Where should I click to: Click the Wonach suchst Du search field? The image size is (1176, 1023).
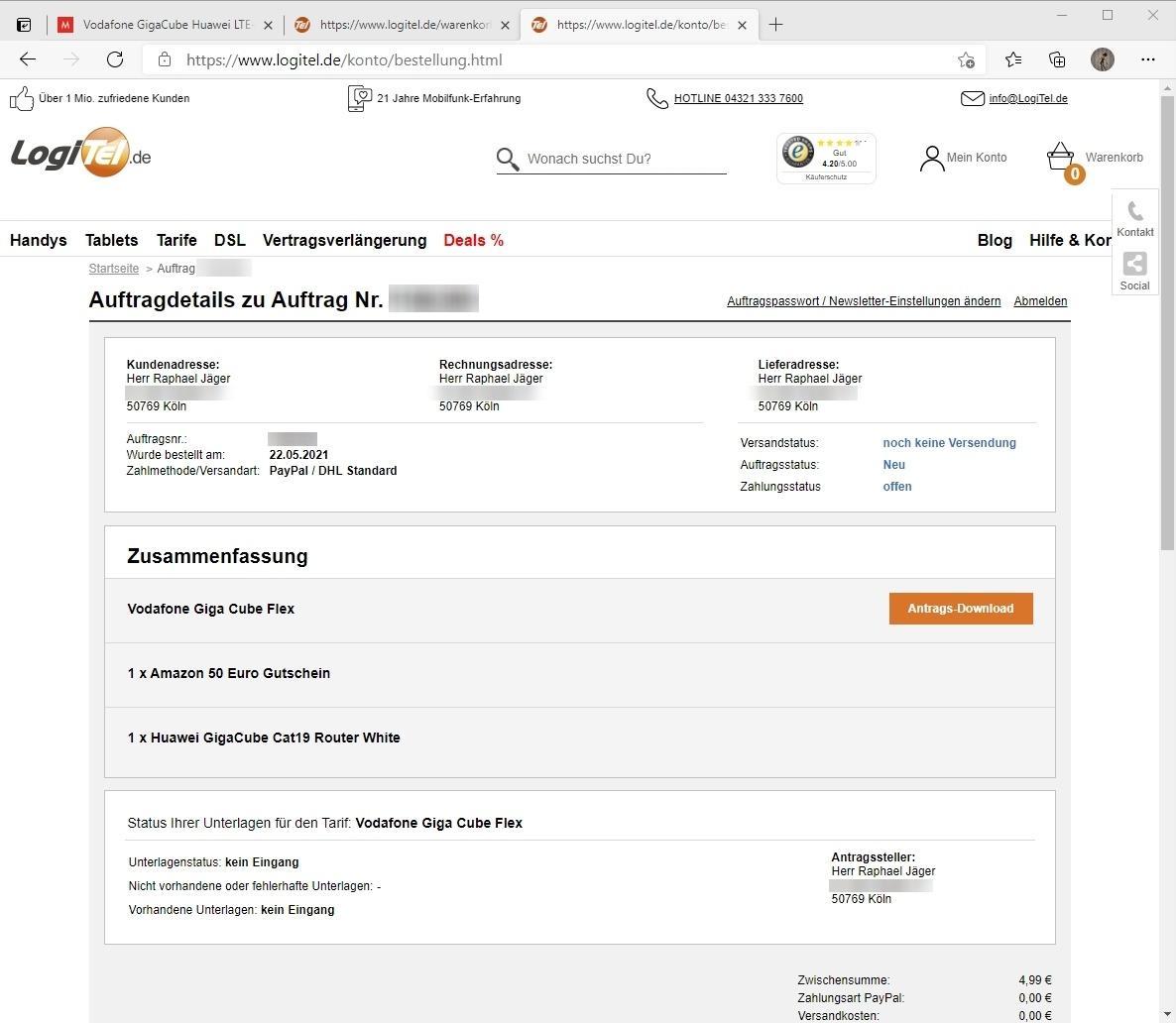(625, 159)
